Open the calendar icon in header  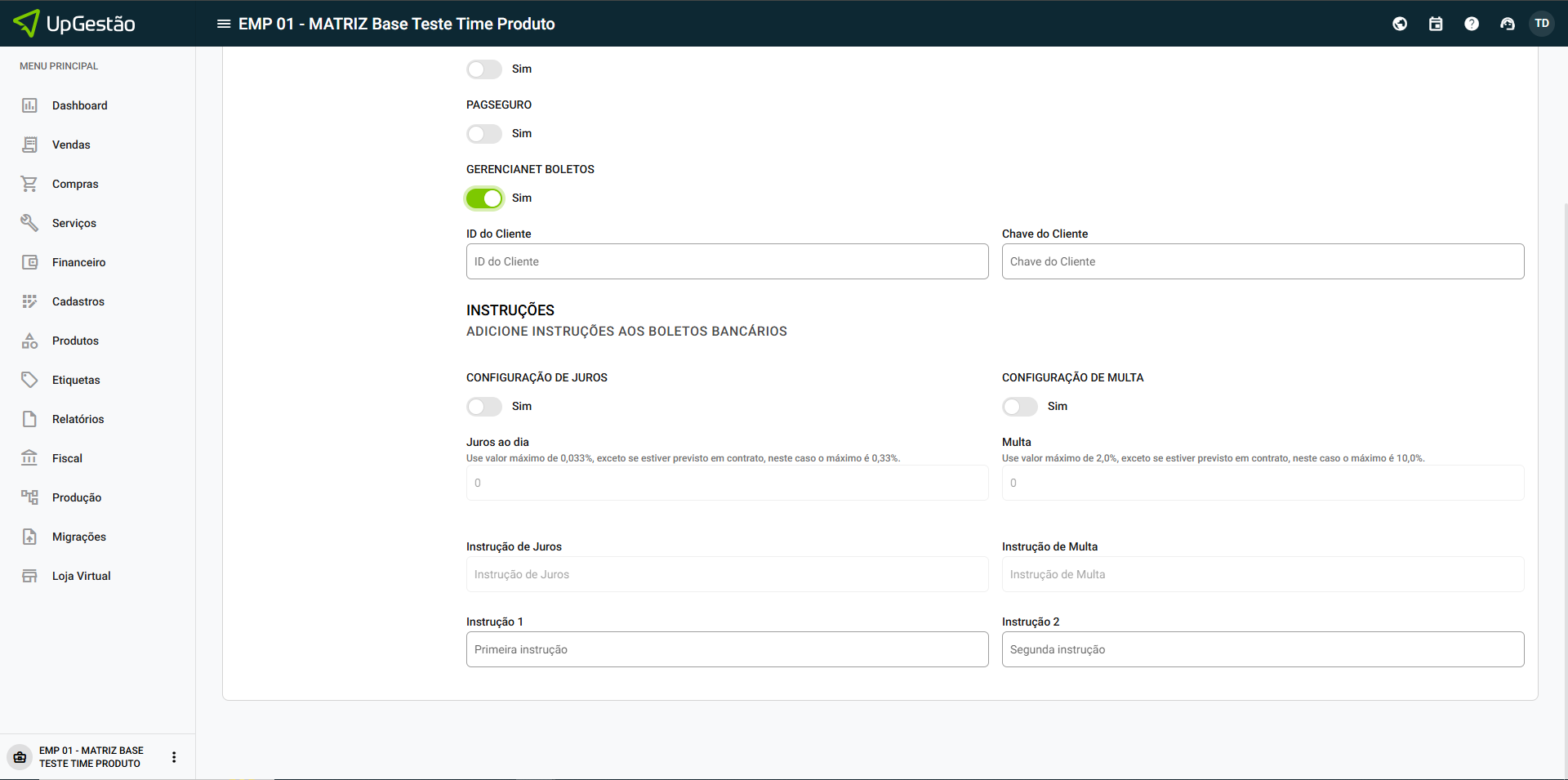pyautogui.click(x=1436, y=24)
